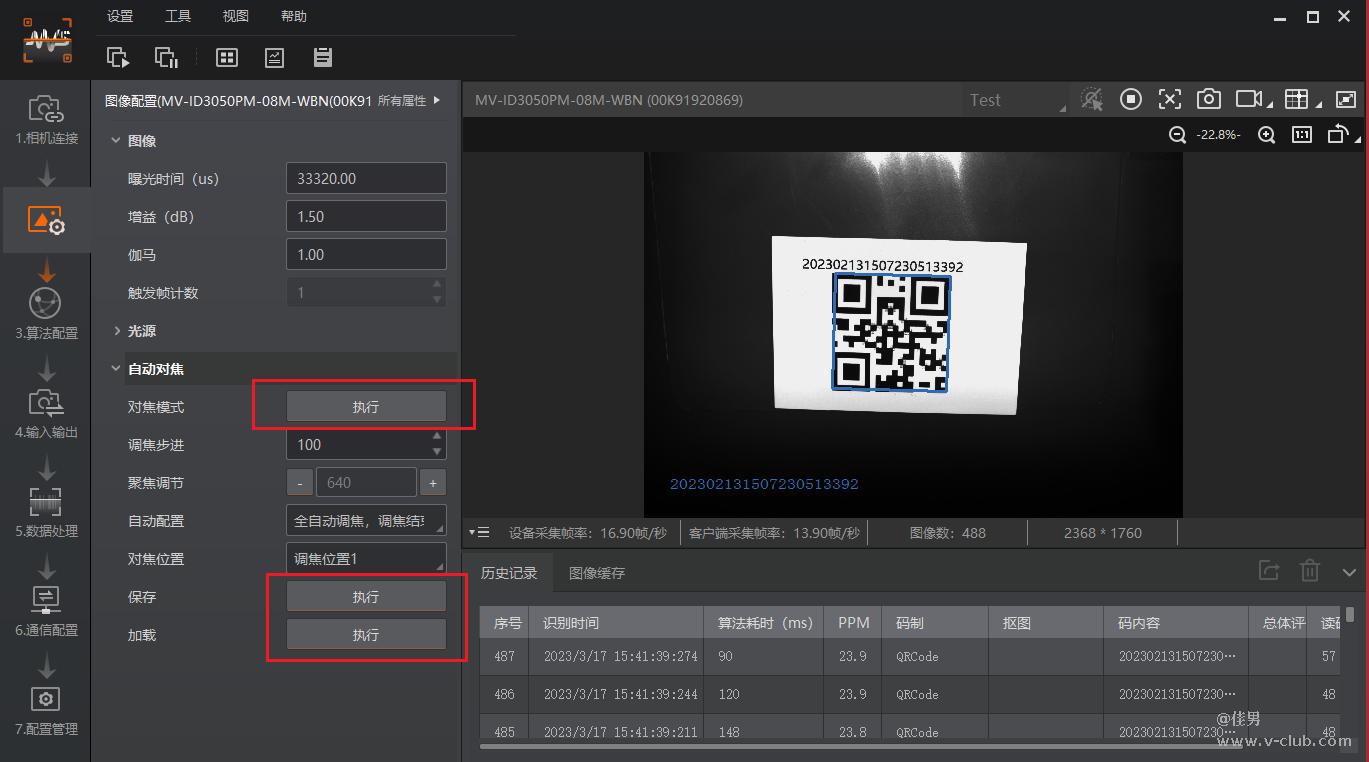Execute the 对焦模式 button
This screenshot has height=762, width=1369.
(x=366, y=407)
